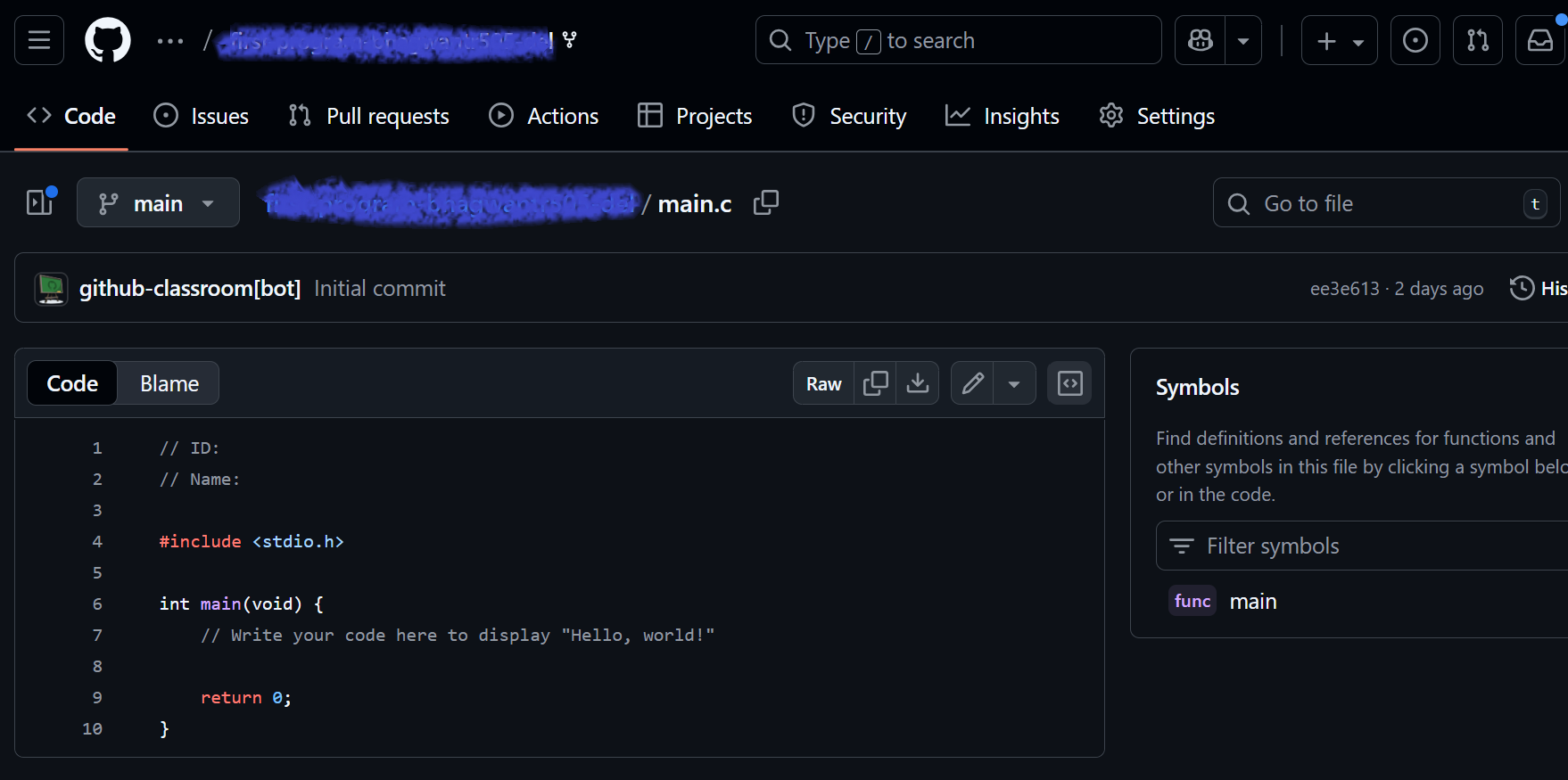Open the hamburger navigation menu
This screenshot has height=780, width=1568.
pyautogui.click(x=39, y=40)
